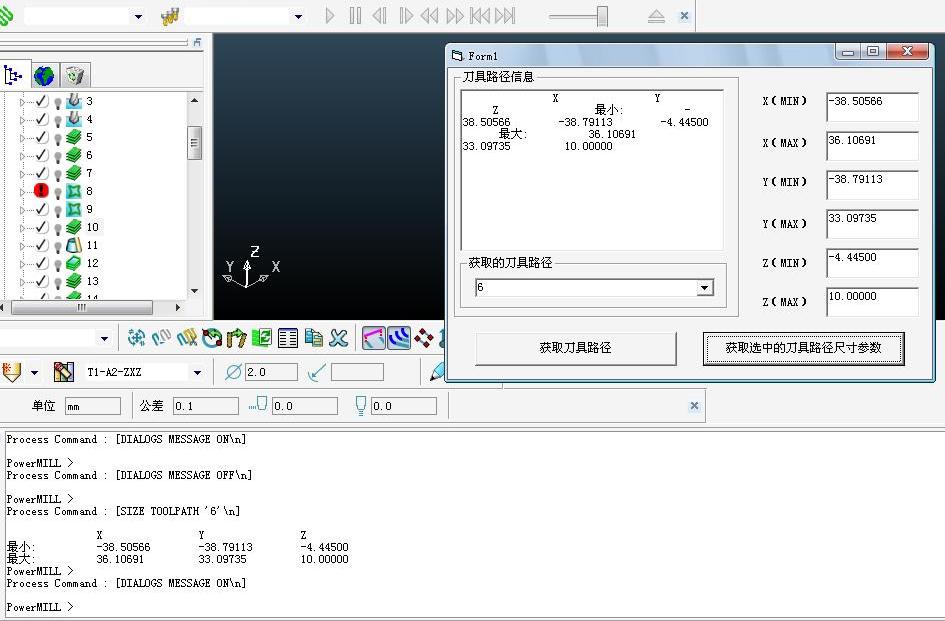Click the reorder toolpath circular arrow icon
The image size is (945, 621).
click(212, 338)
